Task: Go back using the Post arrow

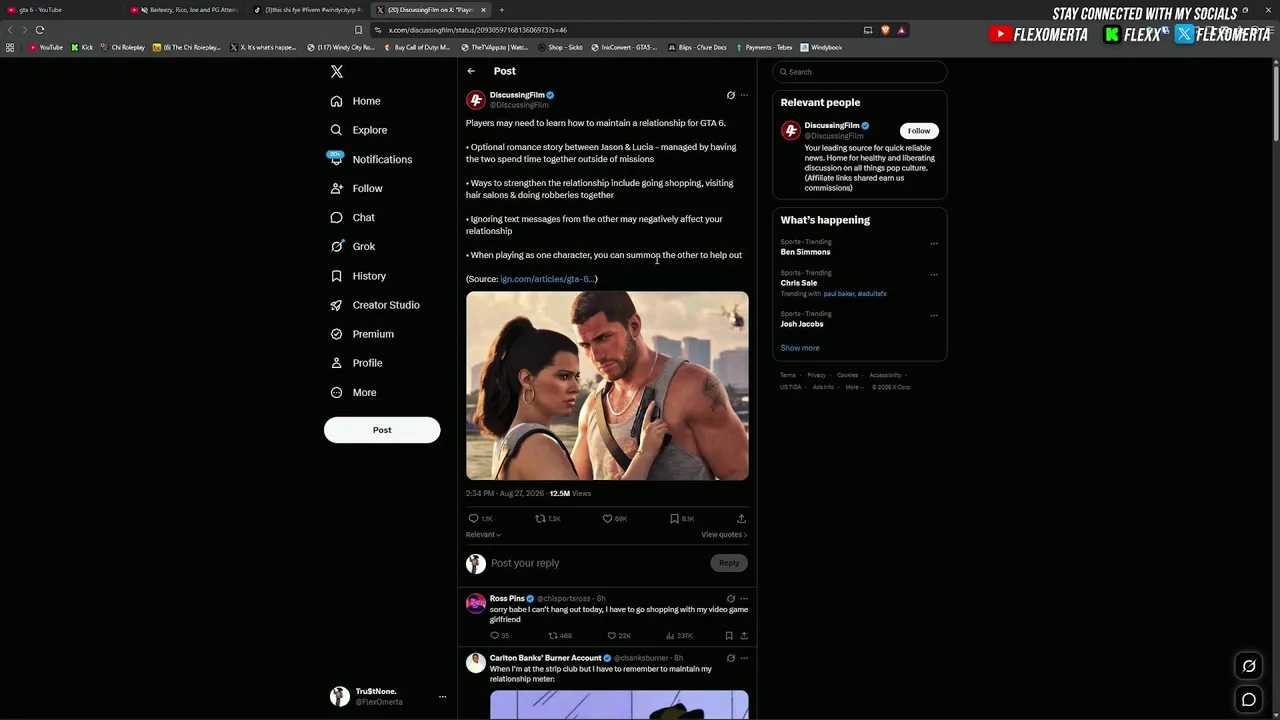Action: 471,71
